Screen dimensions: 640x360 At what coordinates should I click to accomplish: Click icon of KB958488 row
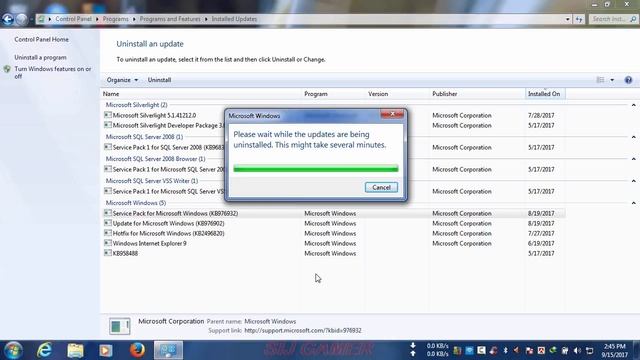point(108,253)
